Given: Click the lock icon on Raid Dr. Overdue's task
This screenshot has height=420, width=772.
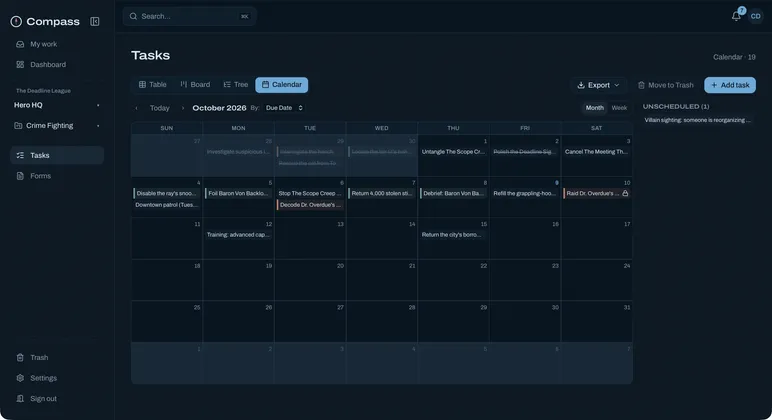Looking at the screenshot, I should 625,194.
